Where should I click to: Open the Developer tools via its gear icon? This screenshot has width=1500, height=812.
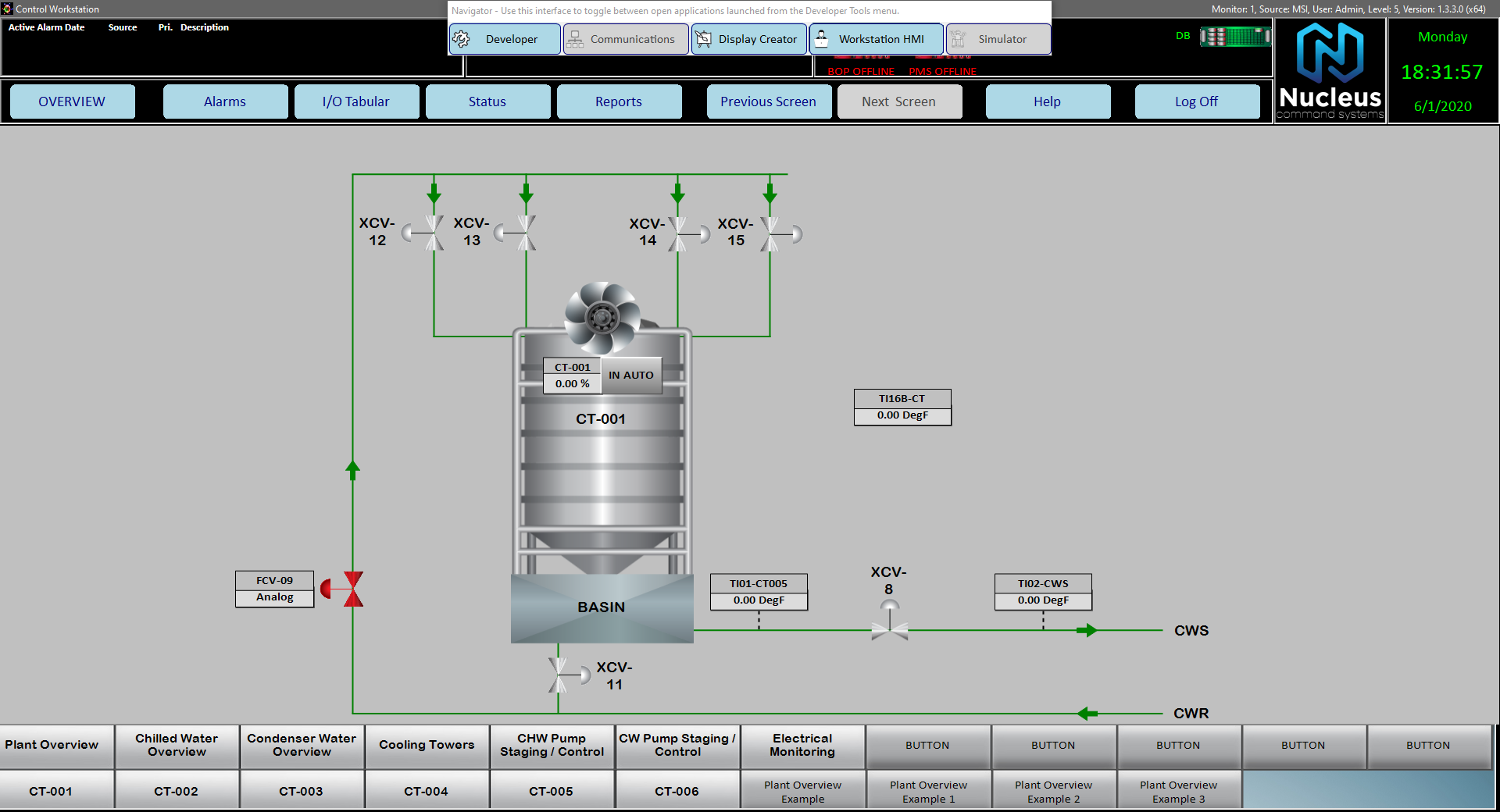click(462, 38)
